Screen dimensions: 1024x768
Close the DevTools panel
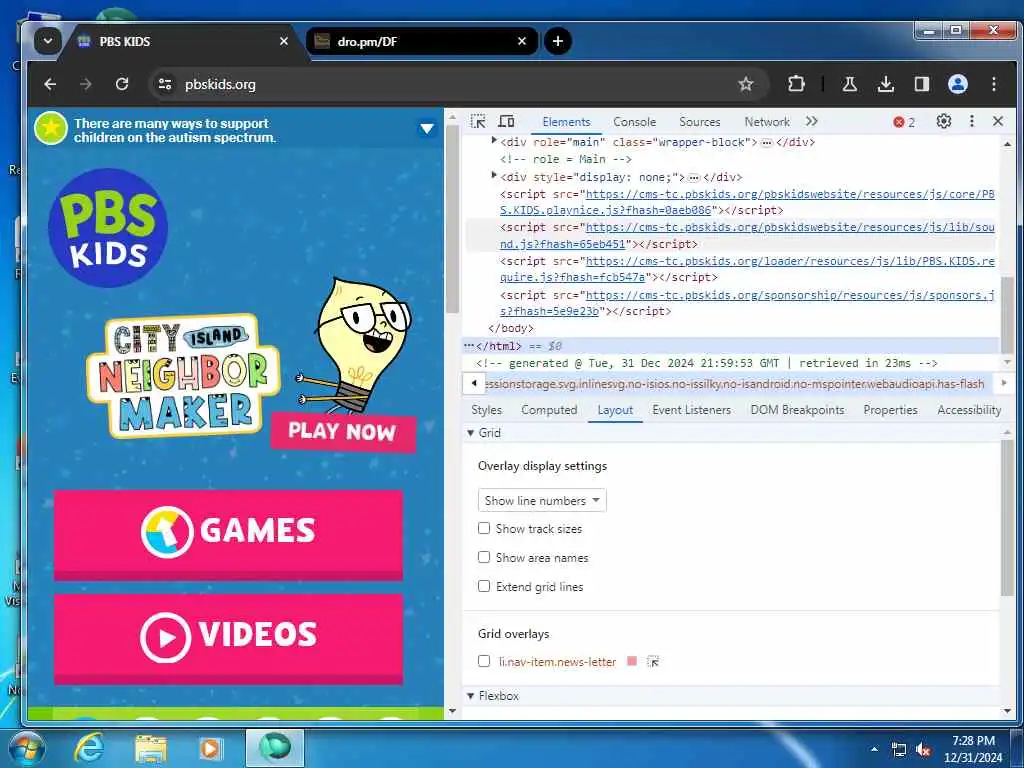tap(998, 121)
